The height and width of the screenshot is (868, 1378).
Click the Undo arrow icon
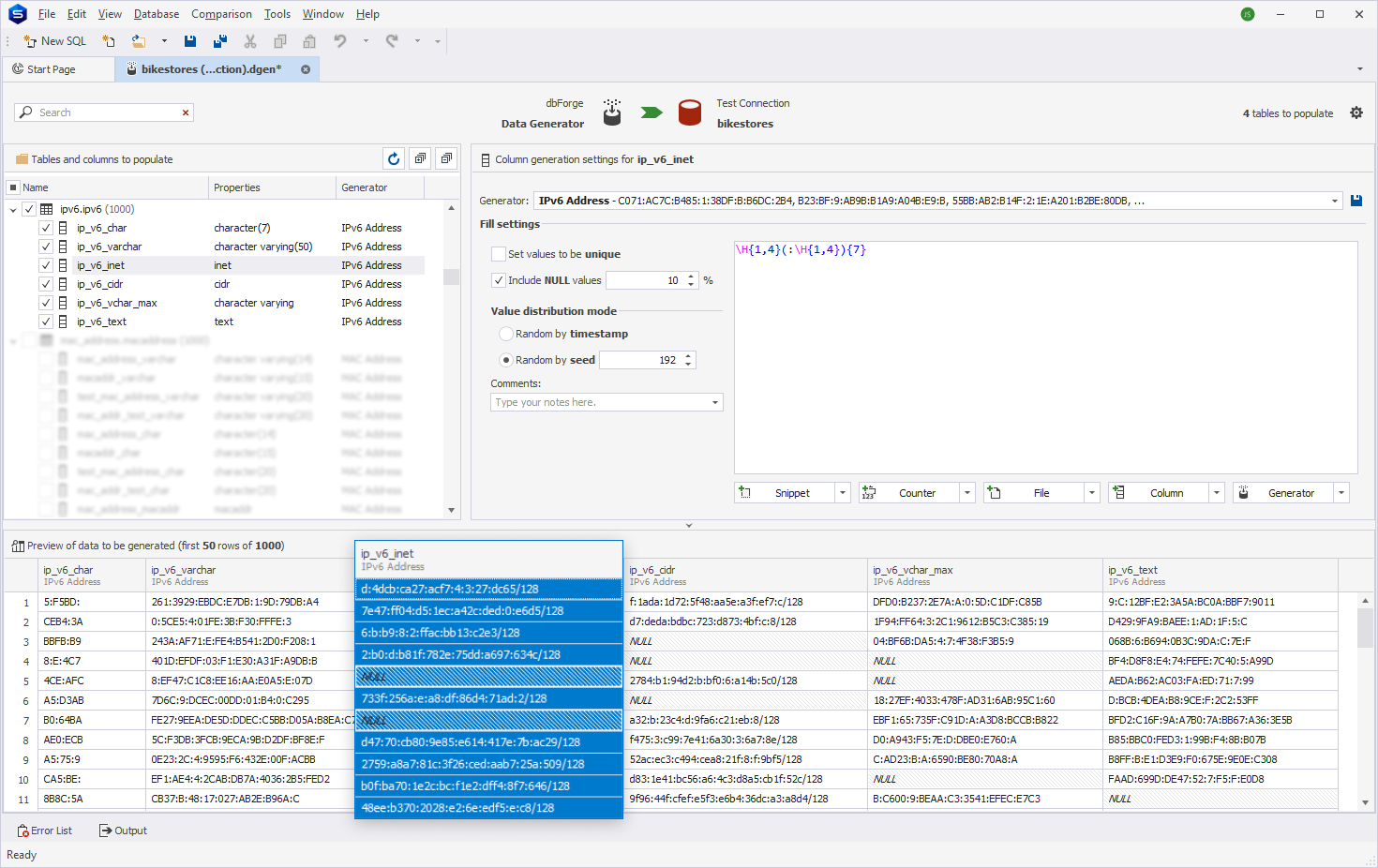(x=340, y=41)
